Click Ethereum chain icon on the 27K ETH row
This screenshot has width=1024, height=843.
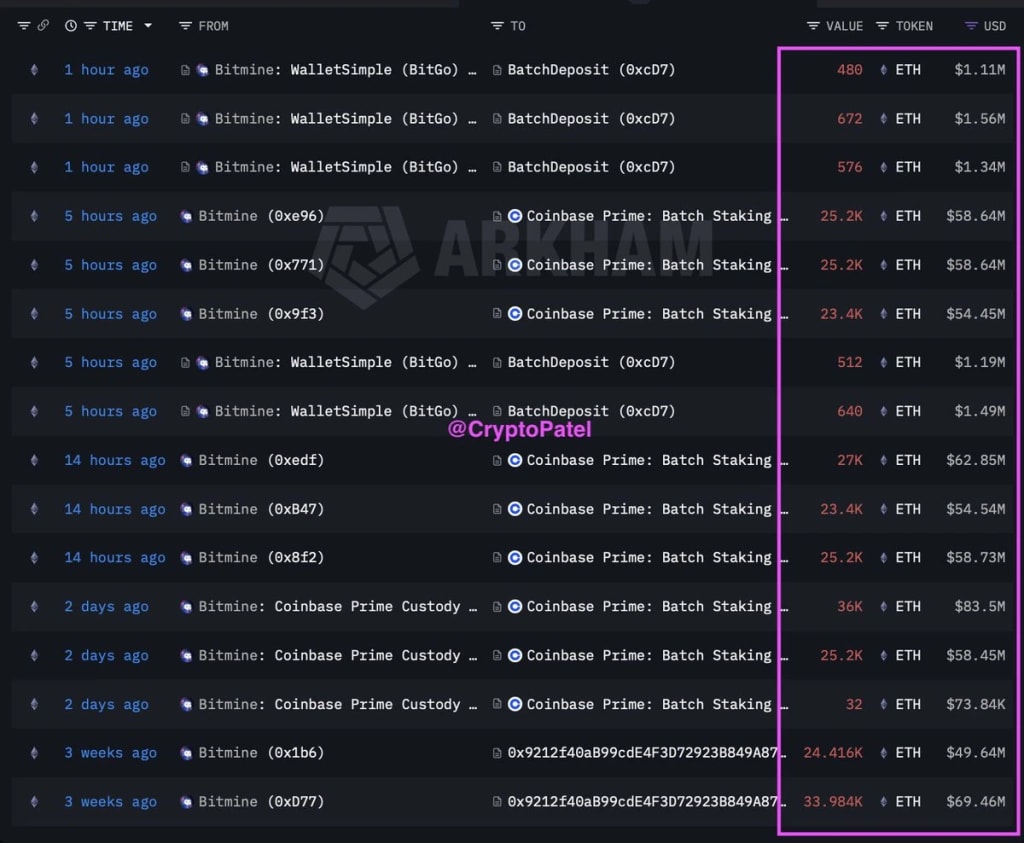coord(34,460)
